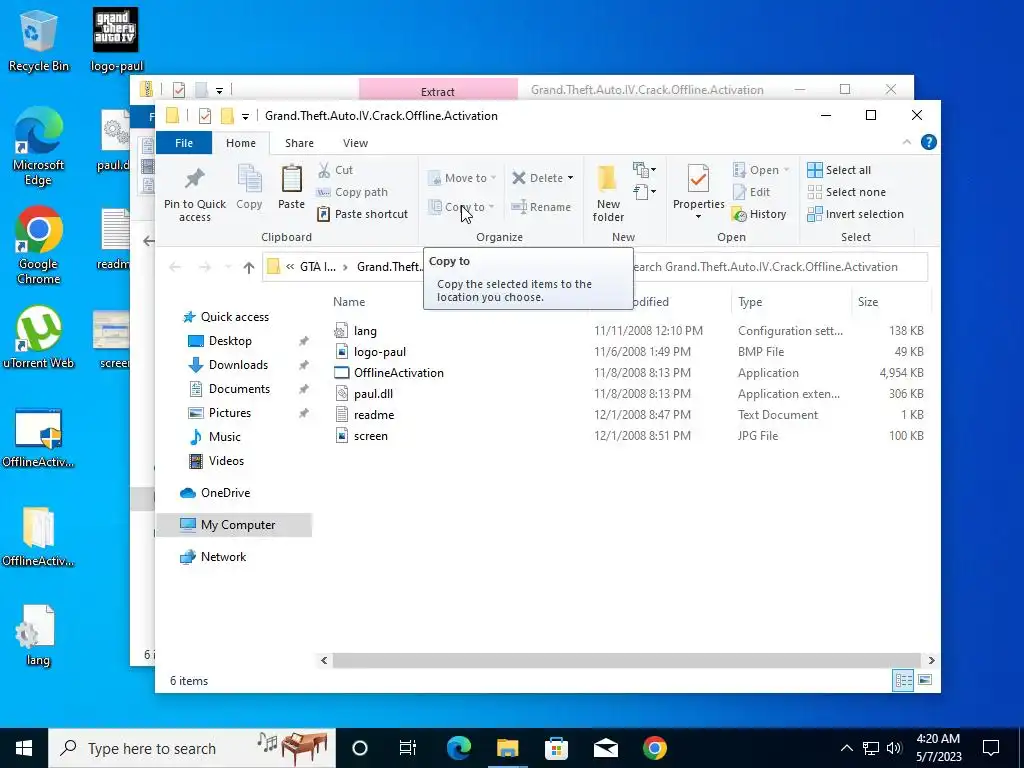Click Rename in Organize group
This screenshot has height=768, width=1024.
541,207
